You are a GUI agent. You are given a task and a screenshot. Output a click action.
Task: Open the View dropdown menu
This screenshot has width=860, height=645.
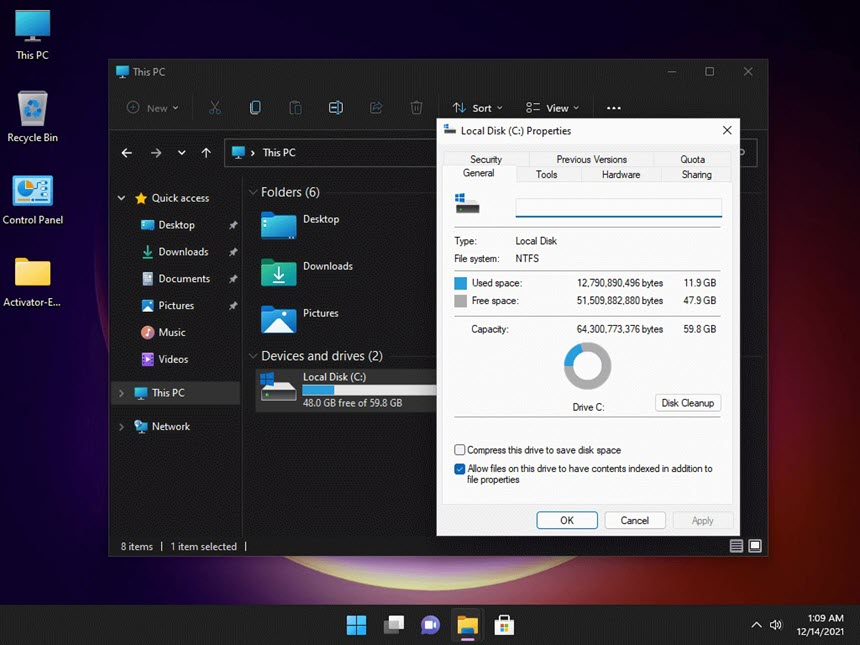coord(552,108)
